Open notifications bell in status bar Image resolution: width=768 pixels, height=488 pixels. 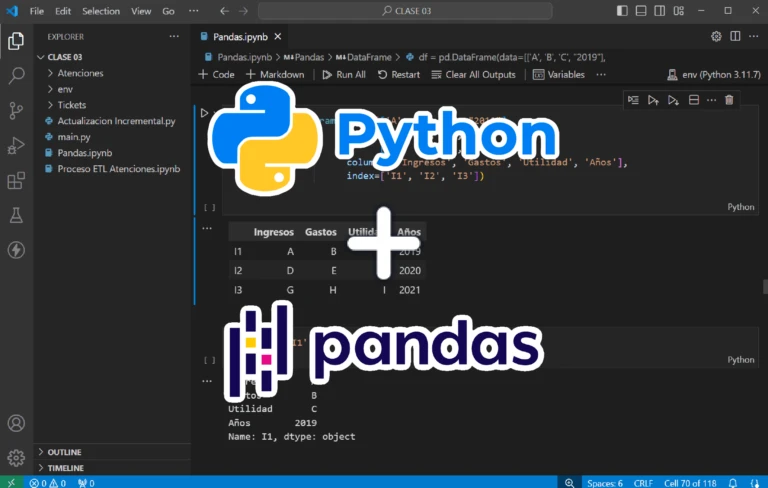click(x=733, y=483)
